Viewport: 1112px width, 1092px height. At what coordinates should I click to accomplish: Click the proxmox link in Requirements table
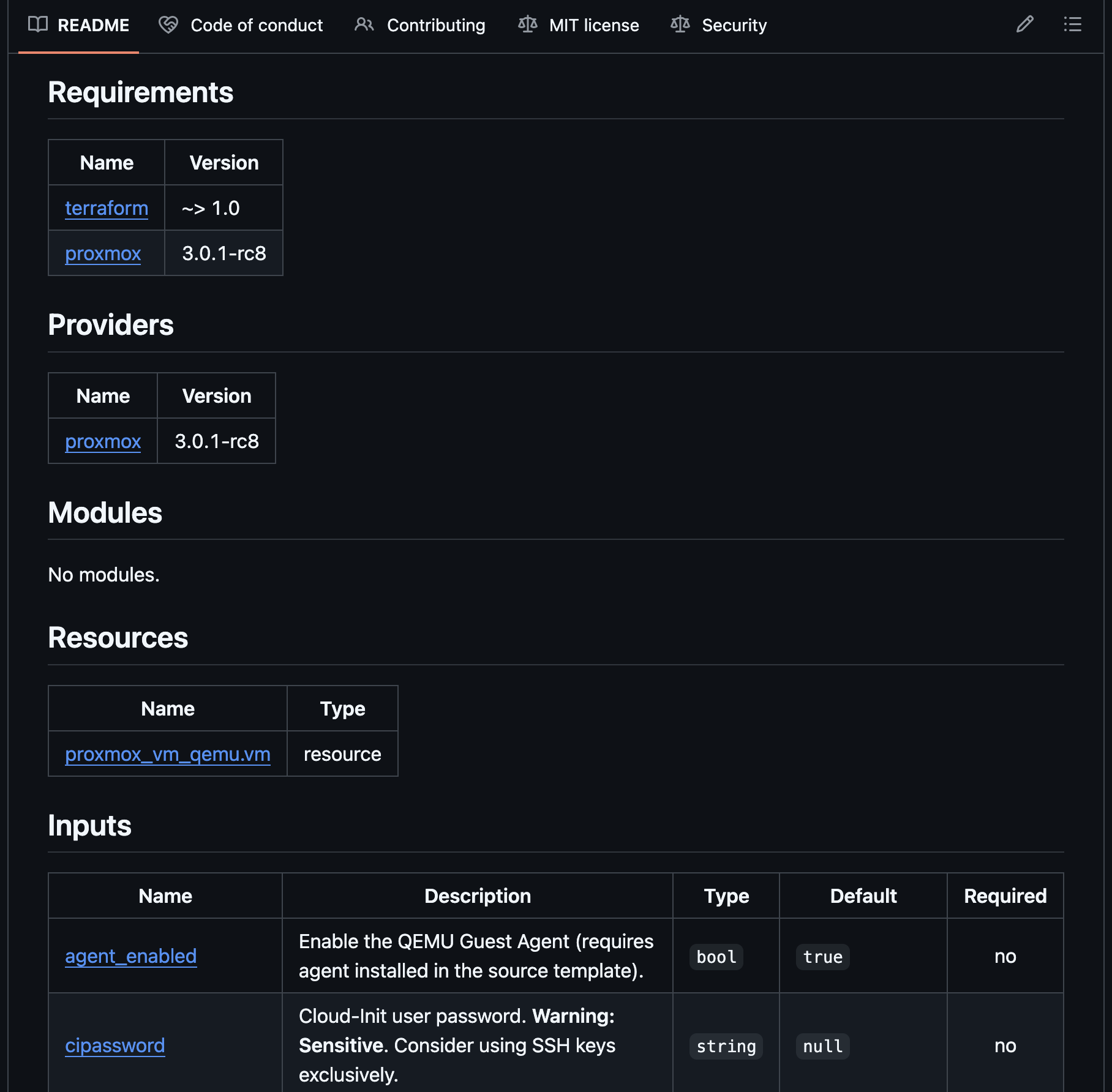(103, 253)
